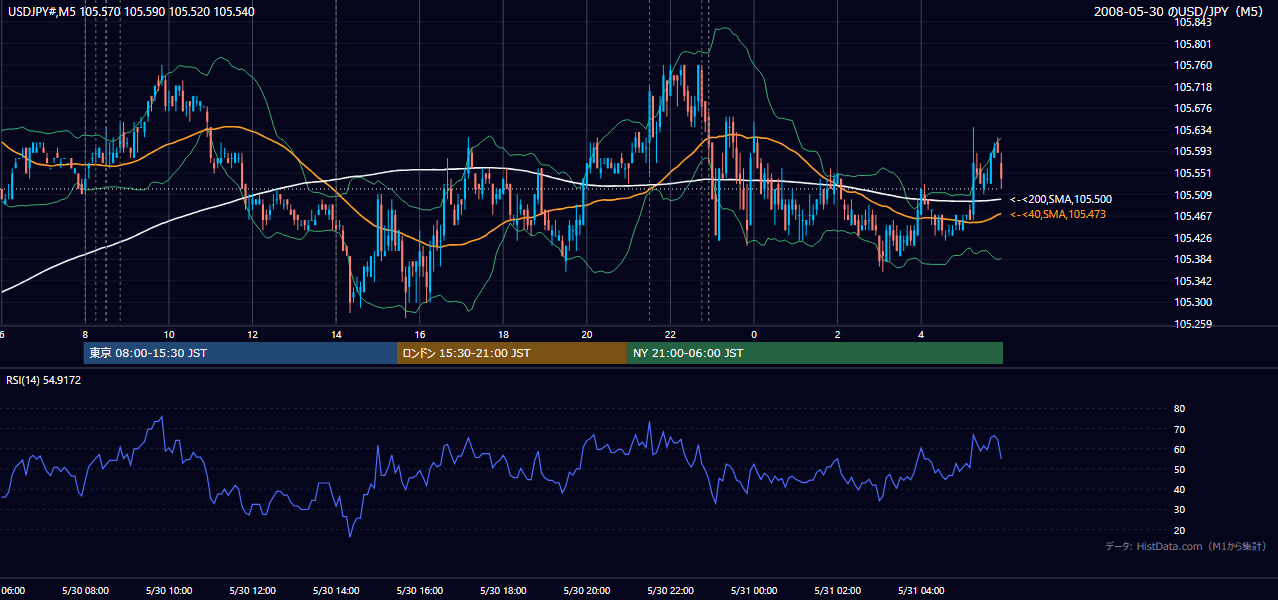This screenshot has height=600, width=1278.
Task: Click the 東京 08:00-15:30 JST session bar
Action: [x=241, y=353]
